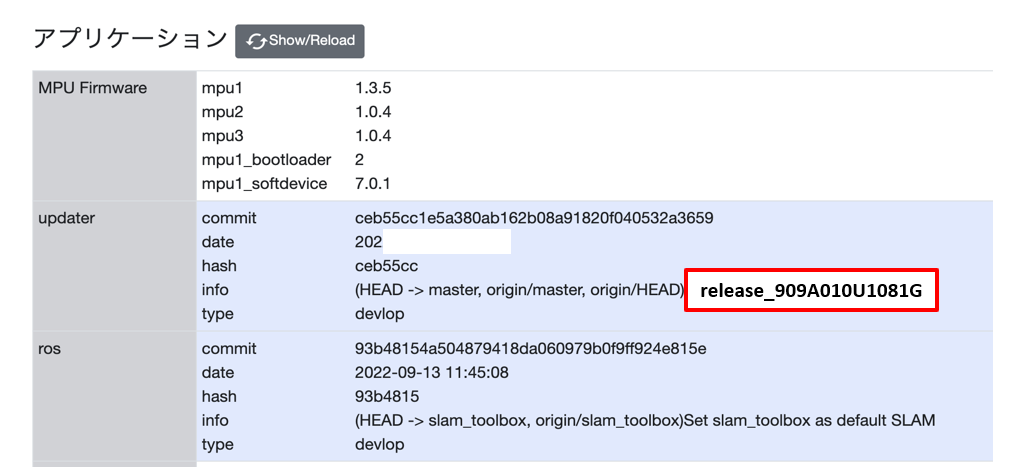Click the updater info HEAD -> master text
Screen dimensions: 1009x467
pyautogui.click(x=518, y=290)
